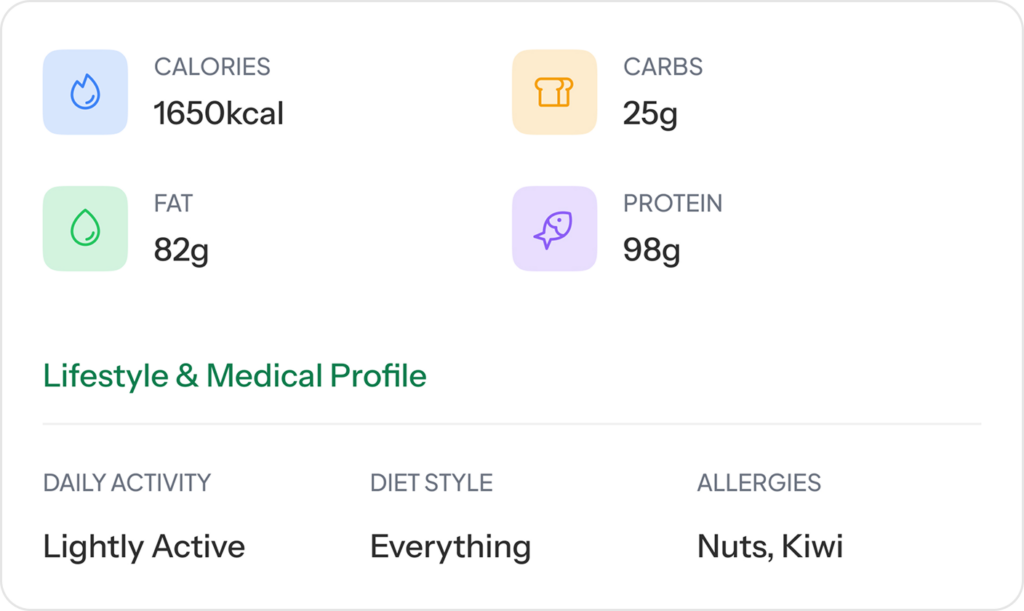This screenshot has height=611, width=1024.
Task: Click the PROTEIN label
Action: tap(672, 204)
